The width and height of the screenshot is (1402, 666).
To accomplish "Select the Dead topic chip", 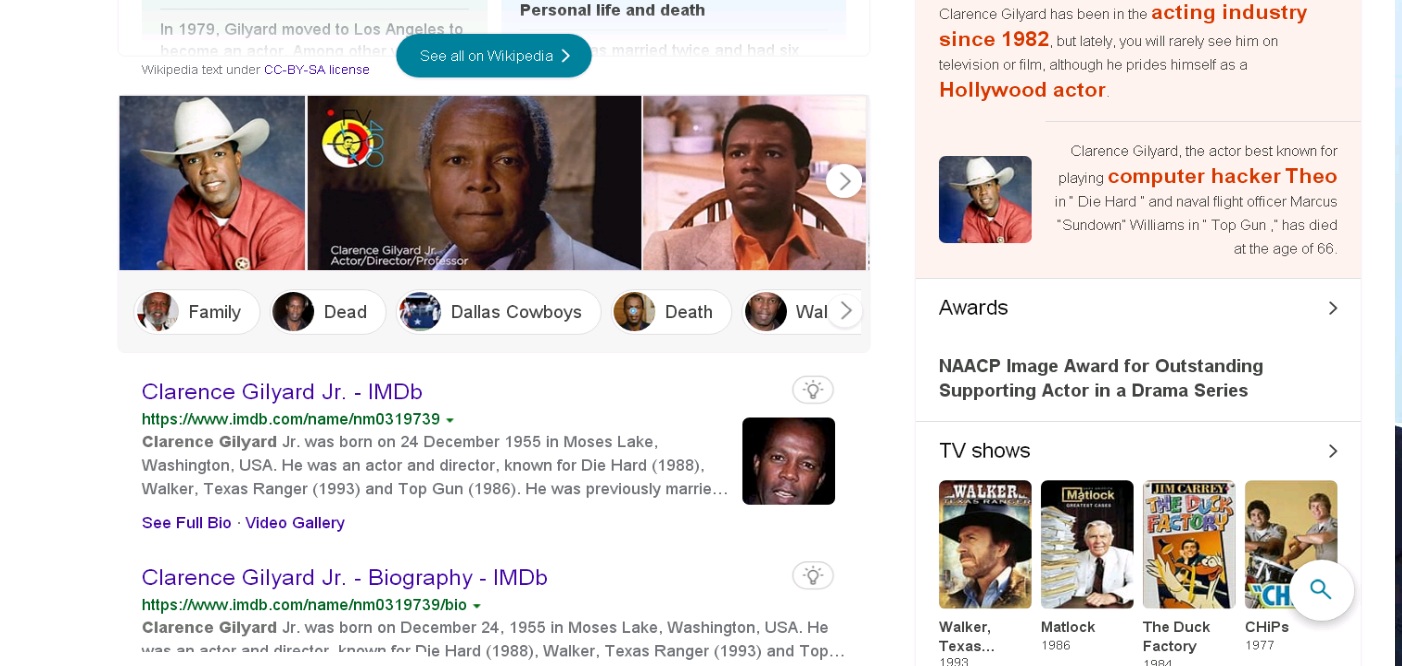I will [x=327, y=312].
